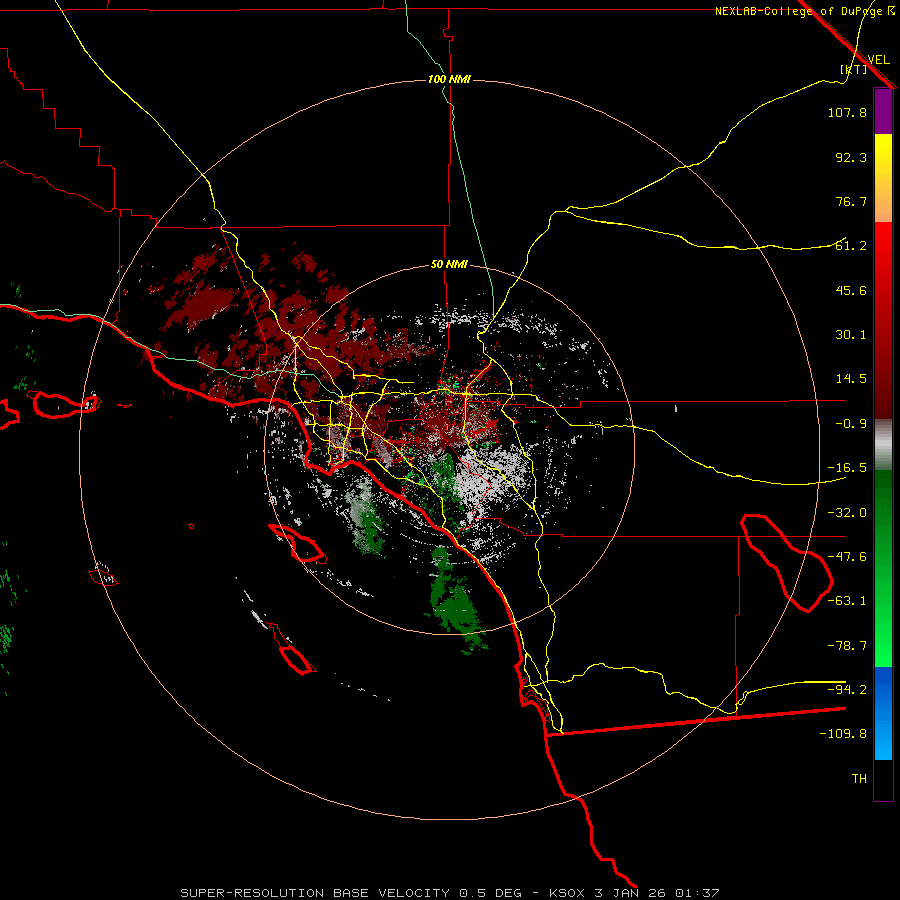The width and height of the screenshot is (900, 900).
Task: Click the -0.9 velocity value
Action: point(851,424)
